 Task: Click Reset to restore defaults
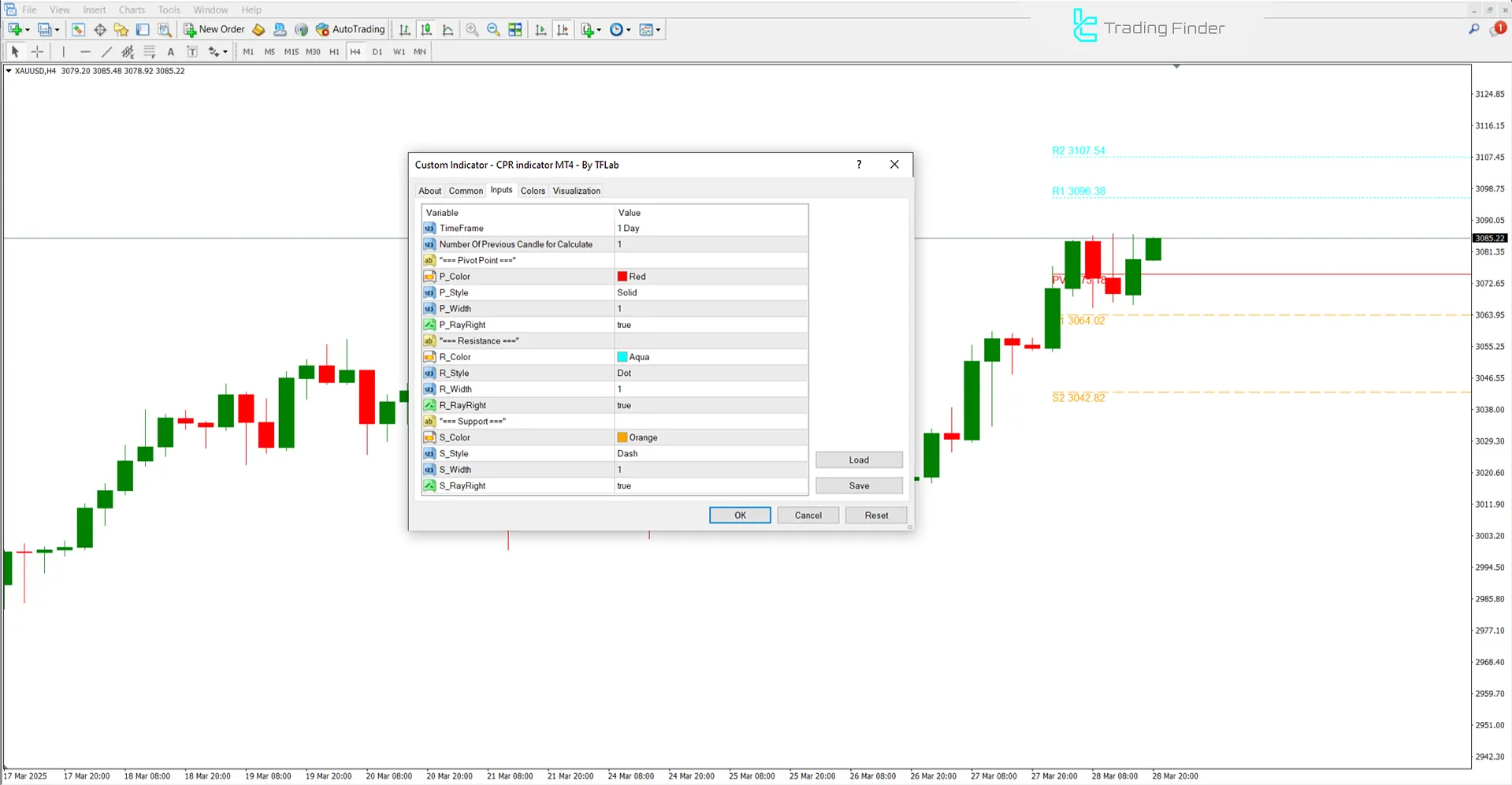875,515
